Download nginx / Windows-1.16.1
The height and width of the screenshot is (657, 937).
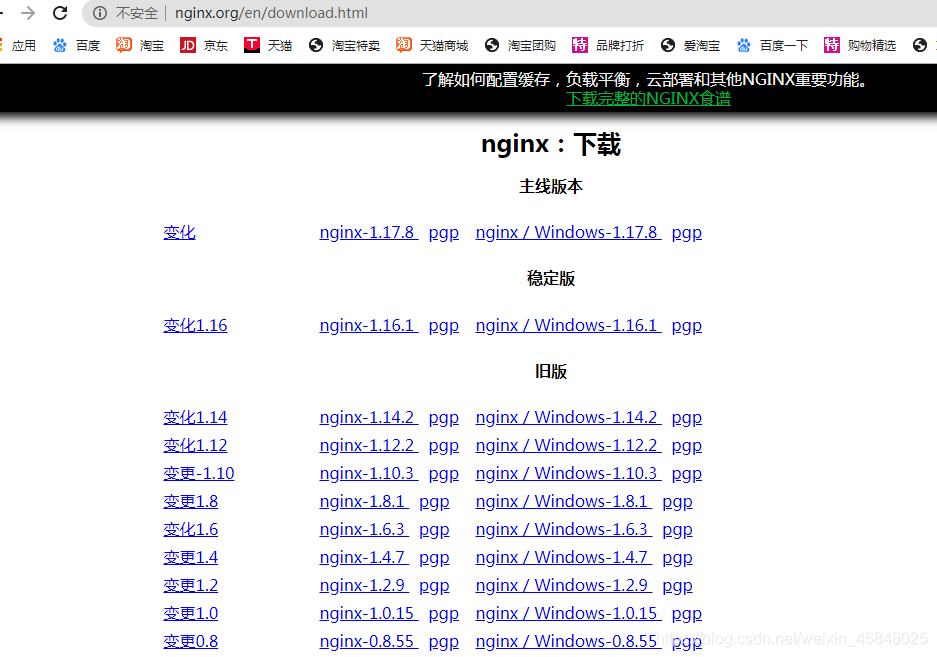pyautogui.click(x=568, y=326)
